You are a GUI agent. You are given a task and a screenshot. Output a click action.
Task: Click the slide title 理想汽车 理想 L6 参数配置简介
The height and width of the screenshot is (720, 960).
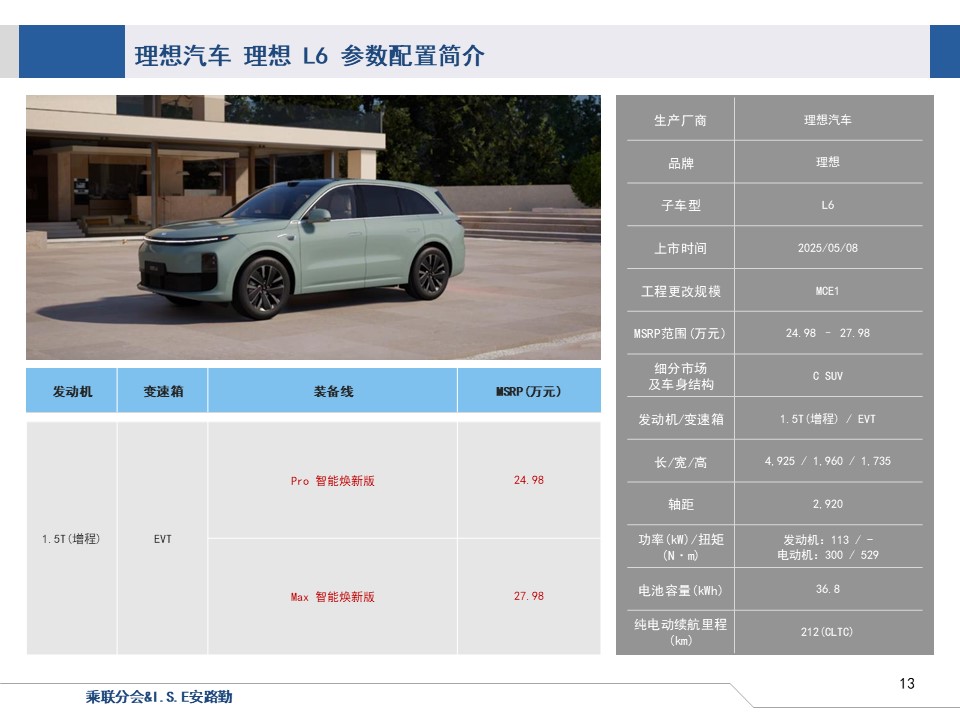(309, 56)
